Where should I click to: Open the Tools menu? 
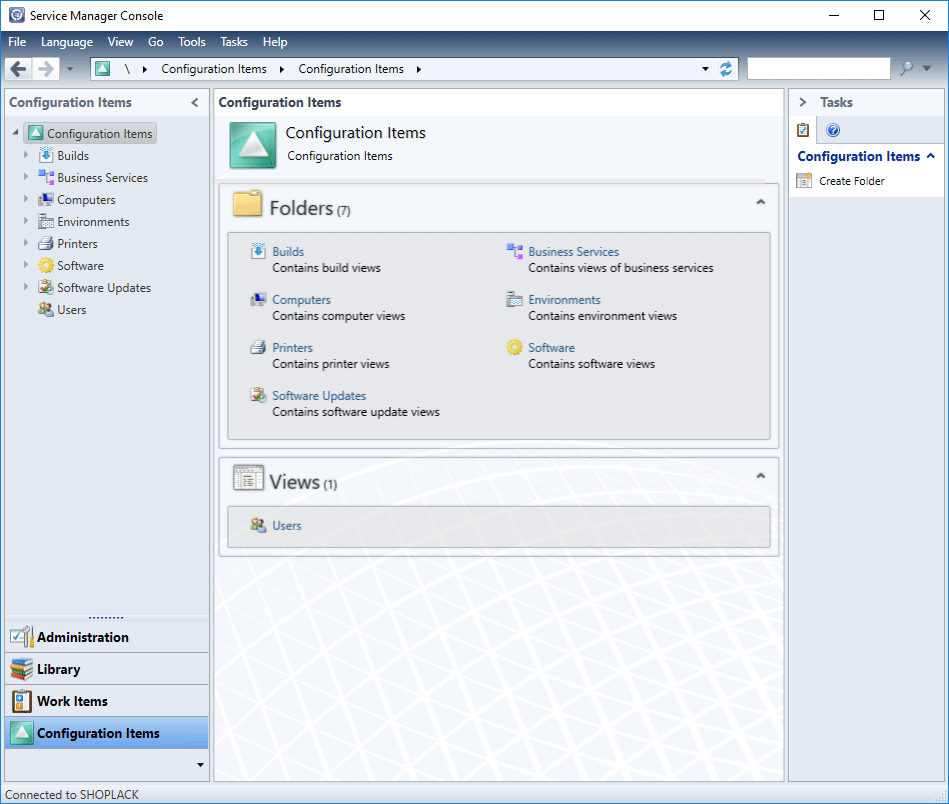point(192,42)
